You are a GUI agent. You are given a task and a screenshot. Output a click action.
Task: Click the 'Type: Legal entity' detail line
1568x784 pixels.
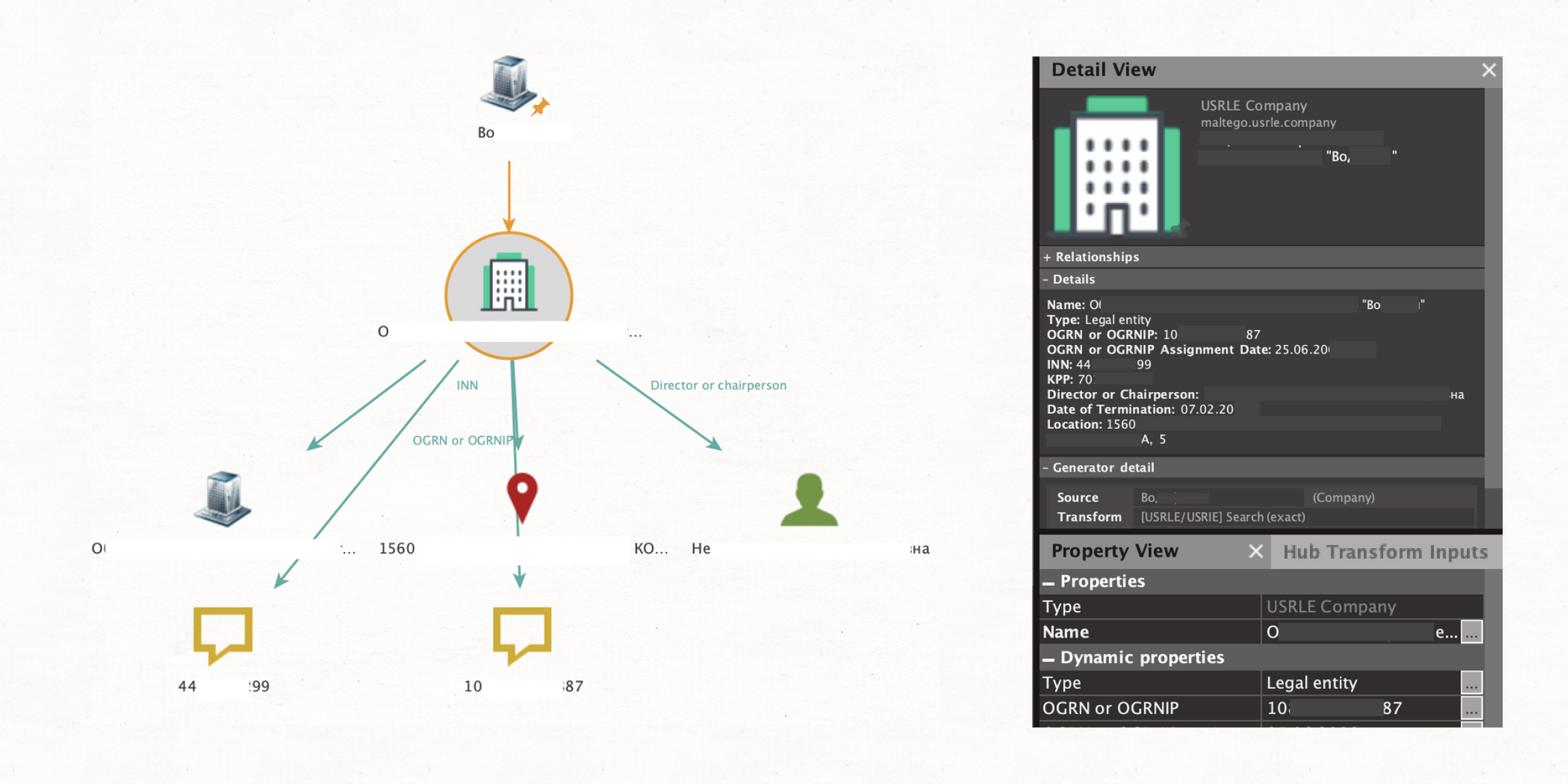click(1098, 320)
